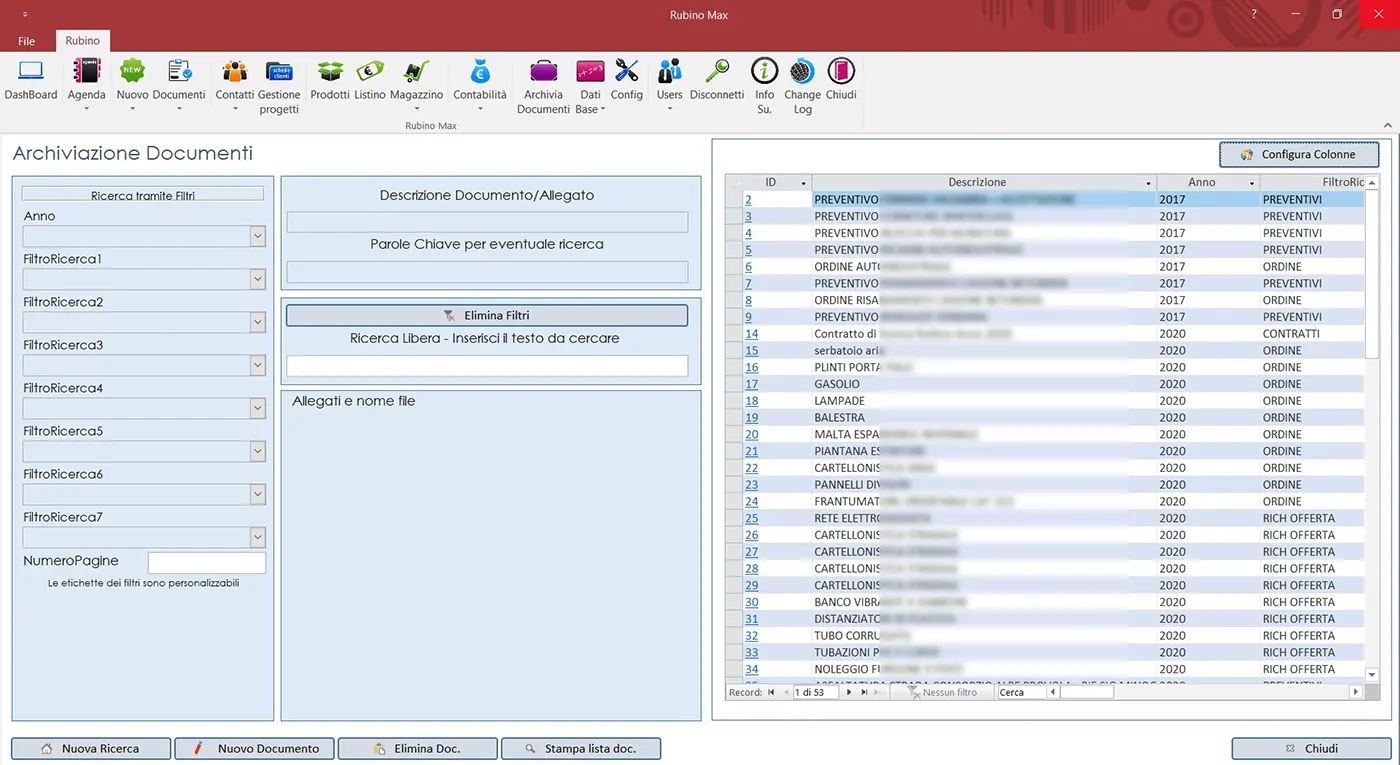Image resolution: width=1400 pixels, height=765 pixels.
Task: Select the LAMPADE row description
Action: coord(840,401)
